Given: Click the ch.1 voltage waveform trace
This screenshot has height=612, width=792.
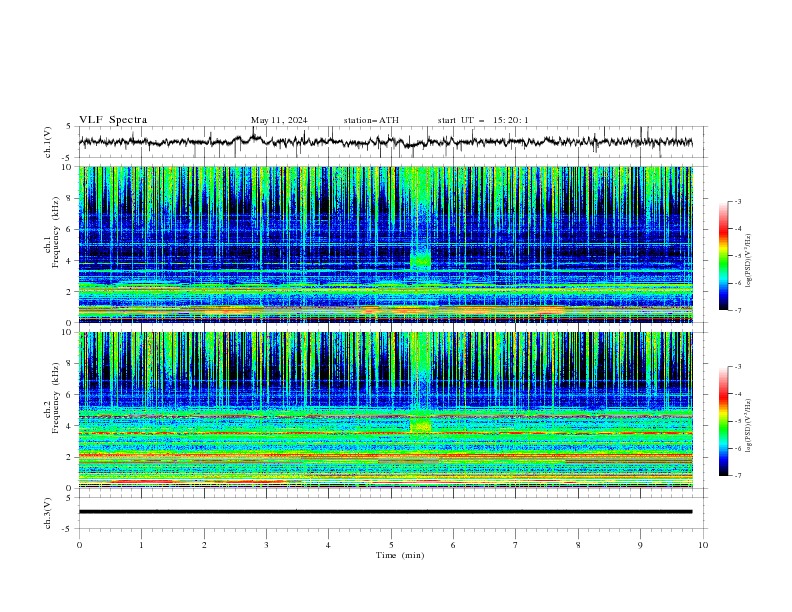Looking at the screenshot, I should point(385,142).
